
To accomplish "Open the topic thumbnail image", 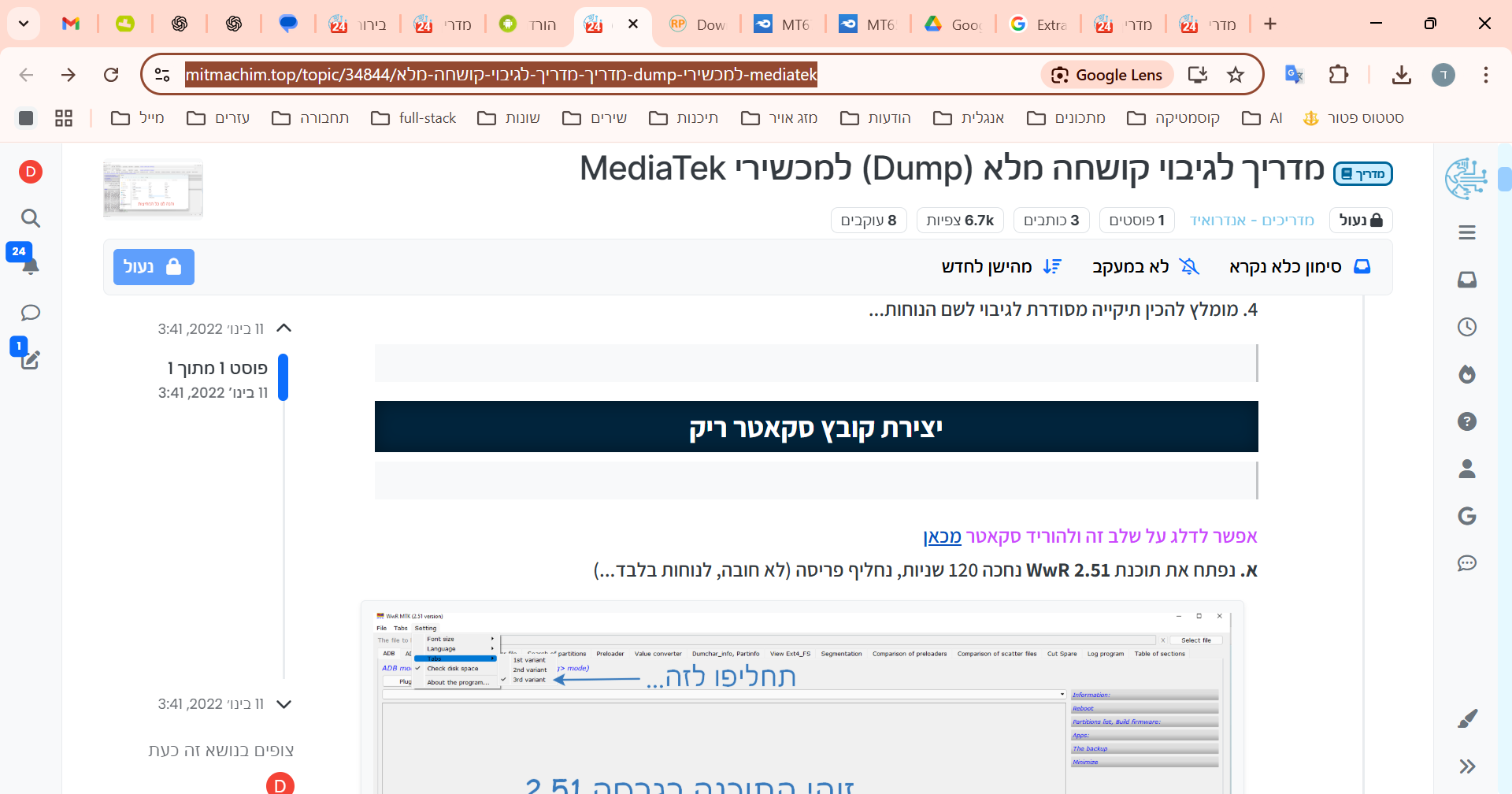I will [153, 188].
